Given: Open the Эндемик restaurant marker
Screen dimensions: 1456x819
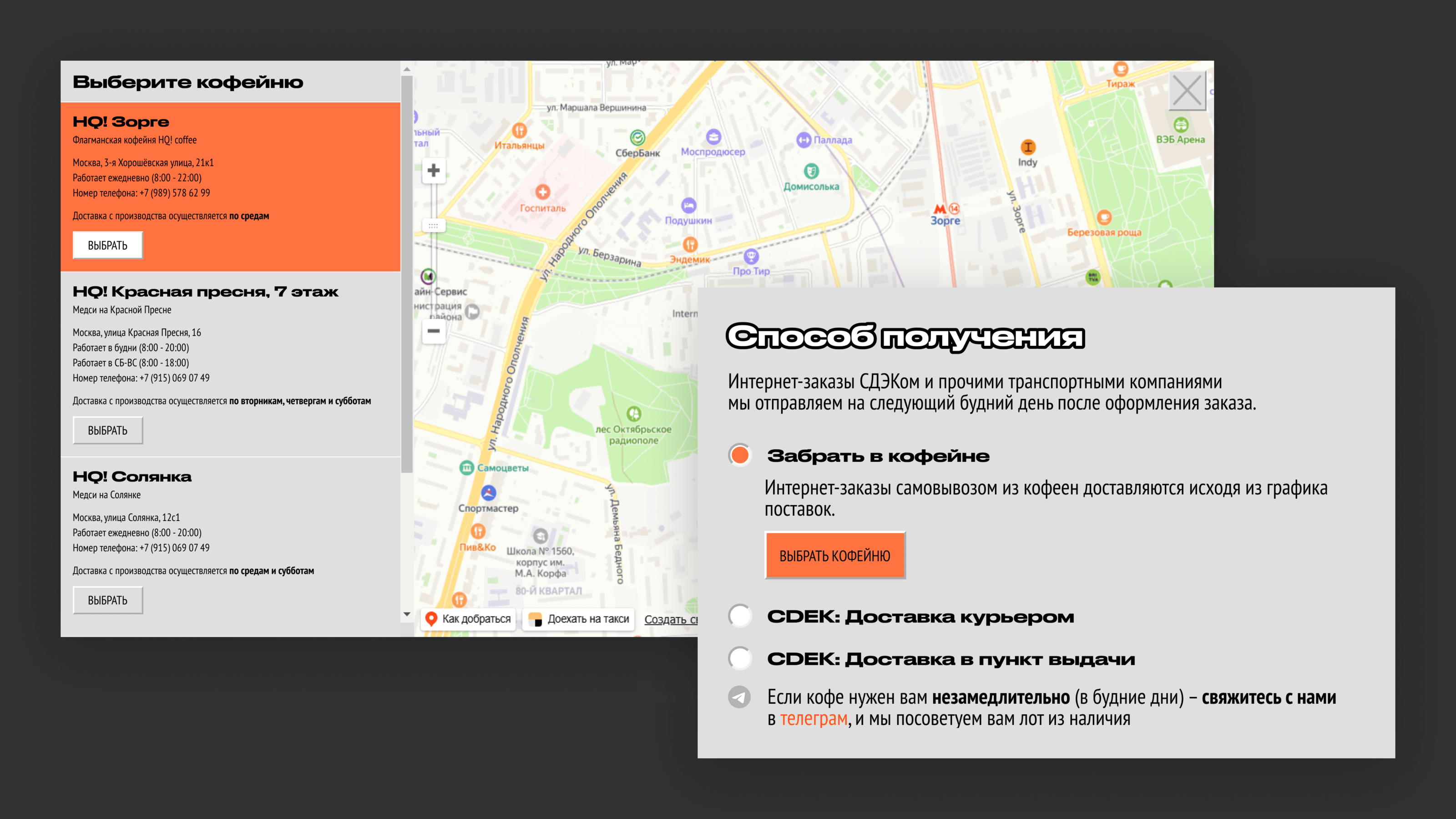Looking at the screenshot, I should 690,244.
